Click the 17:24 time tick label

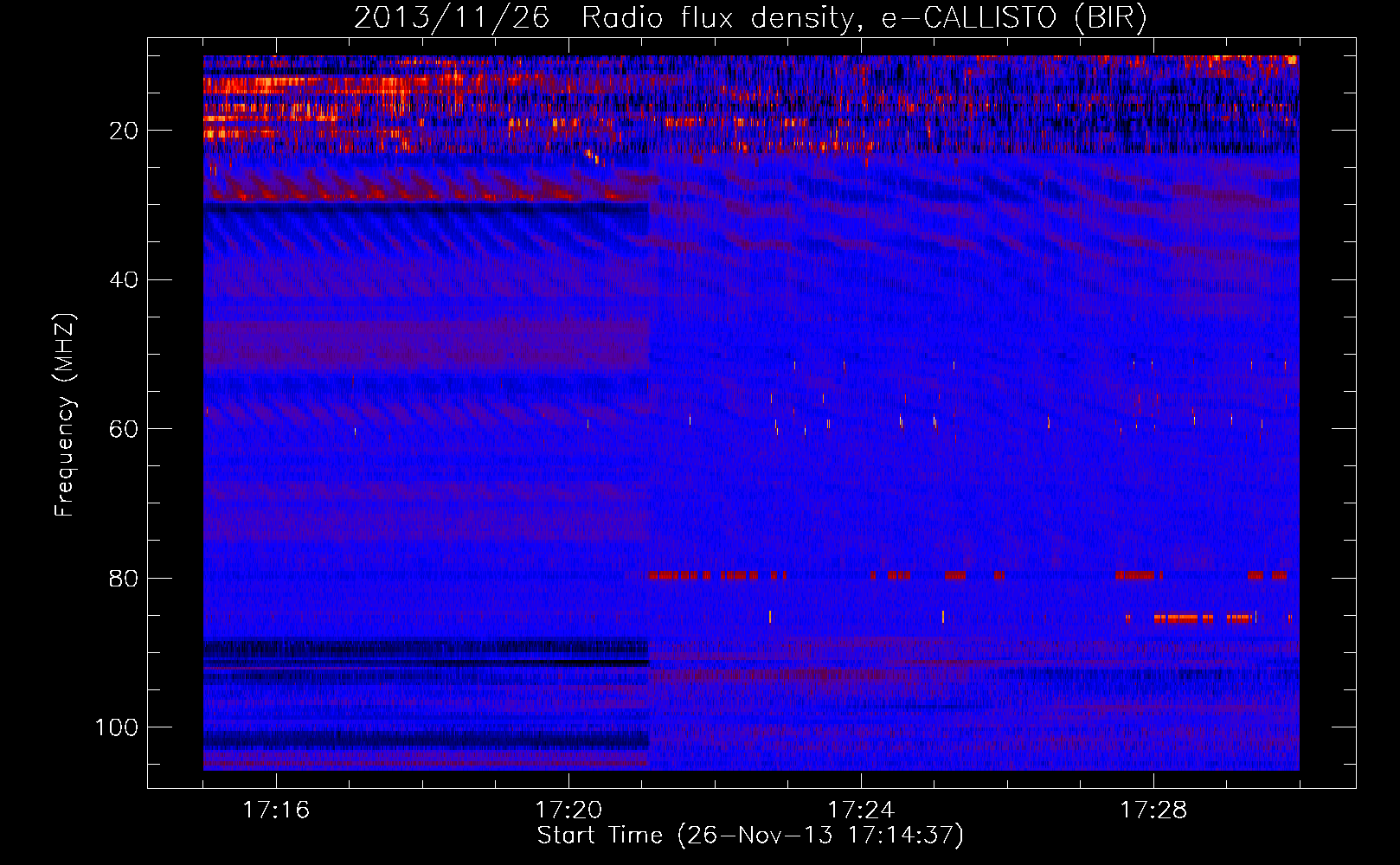[x=861, y=811]
